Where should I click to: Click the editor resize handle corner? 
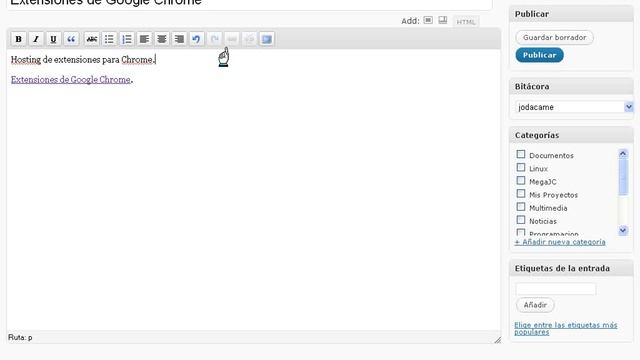click(497, 340)
